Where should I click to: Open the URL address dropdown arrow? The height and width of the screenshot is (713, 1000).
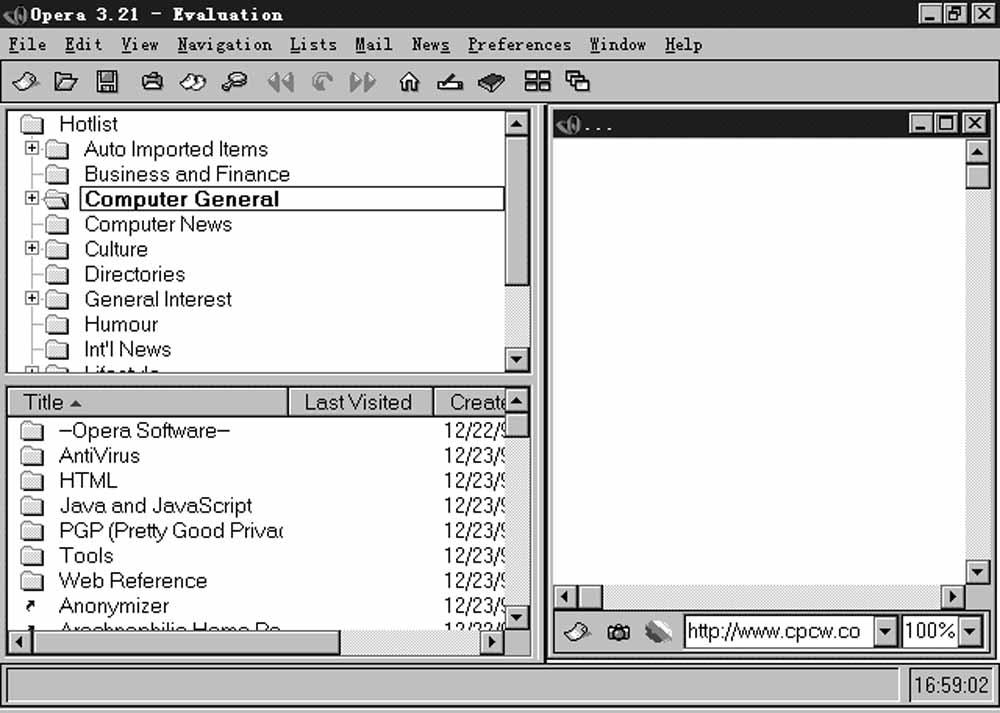(885, 632)
